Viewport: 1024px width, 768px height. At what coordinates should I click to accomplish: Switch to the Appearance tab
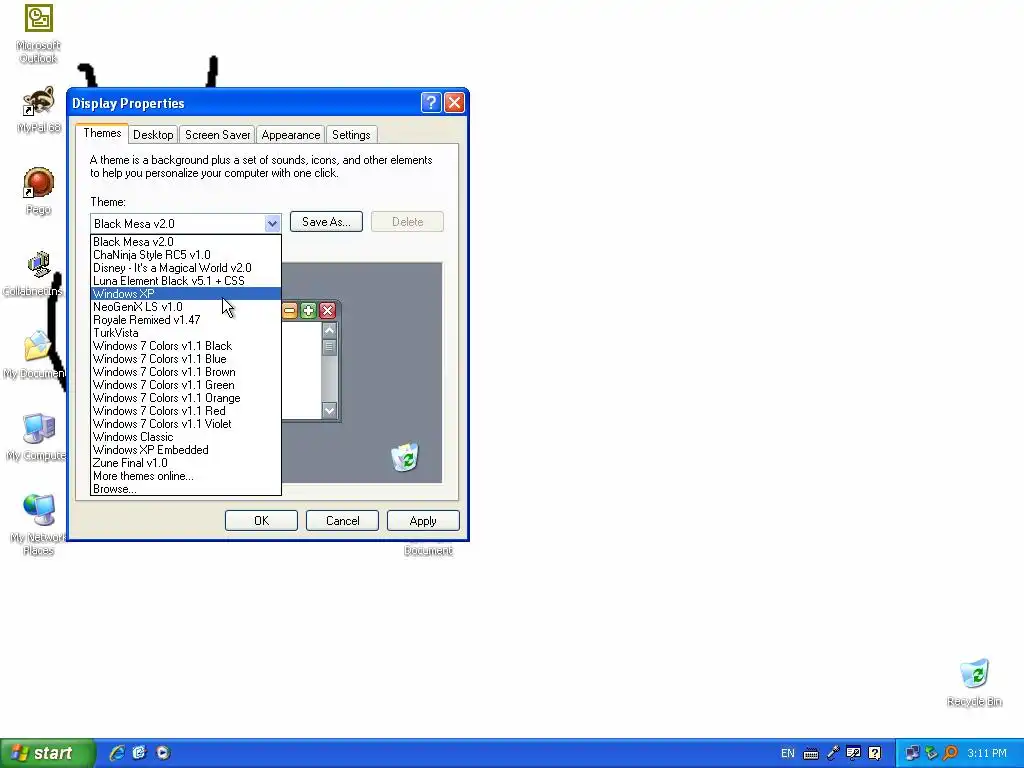click(x=291, y=135)
